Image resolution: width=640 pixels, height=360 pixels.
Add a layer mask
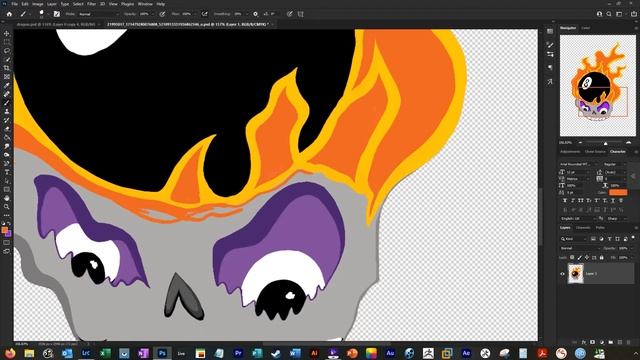pos(593,342)
